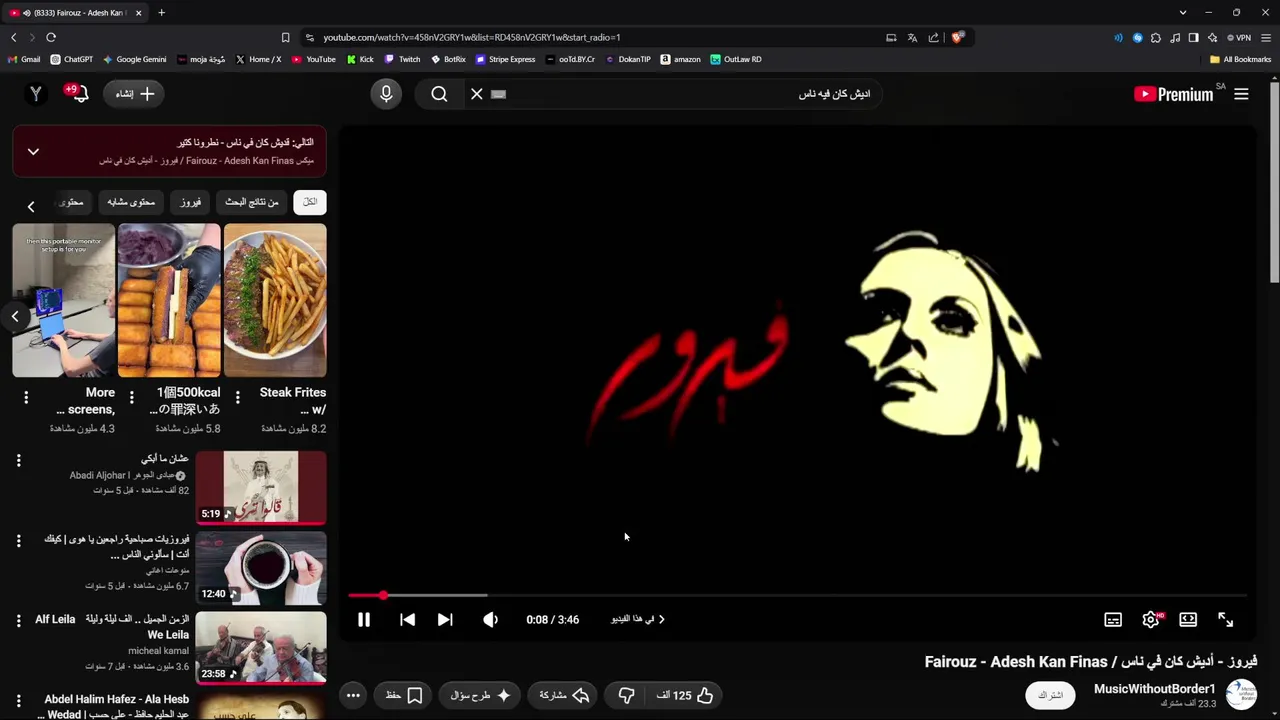
Task: Toggle the browser sidebar panel
Action: pyautogui.click(x=1193, y=38)
